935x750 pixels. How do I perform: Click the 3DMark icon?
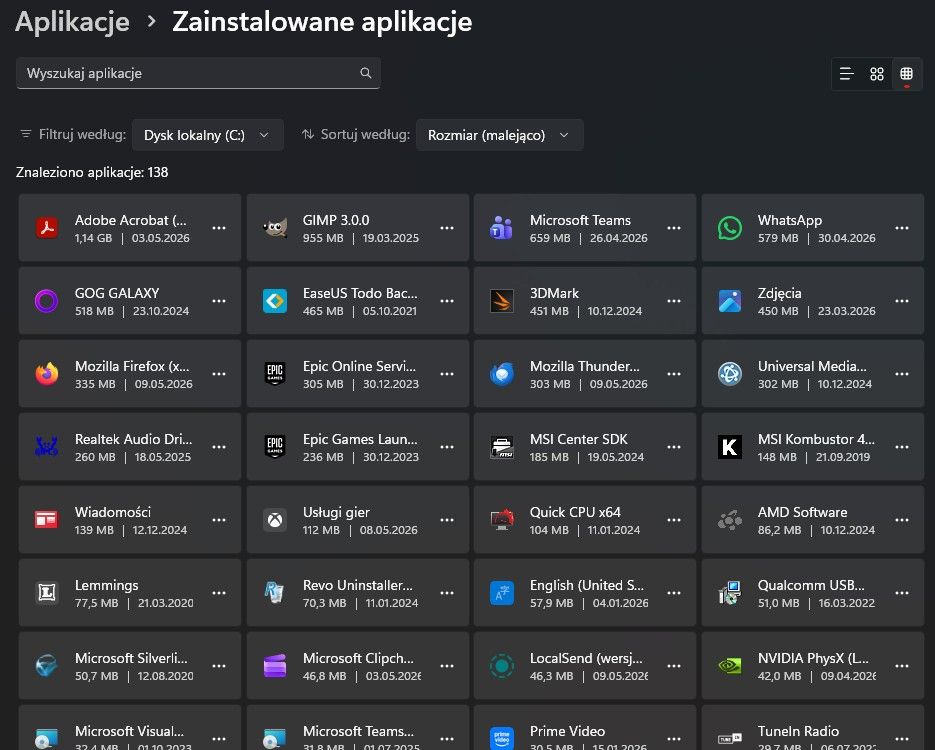coord(501,300)
